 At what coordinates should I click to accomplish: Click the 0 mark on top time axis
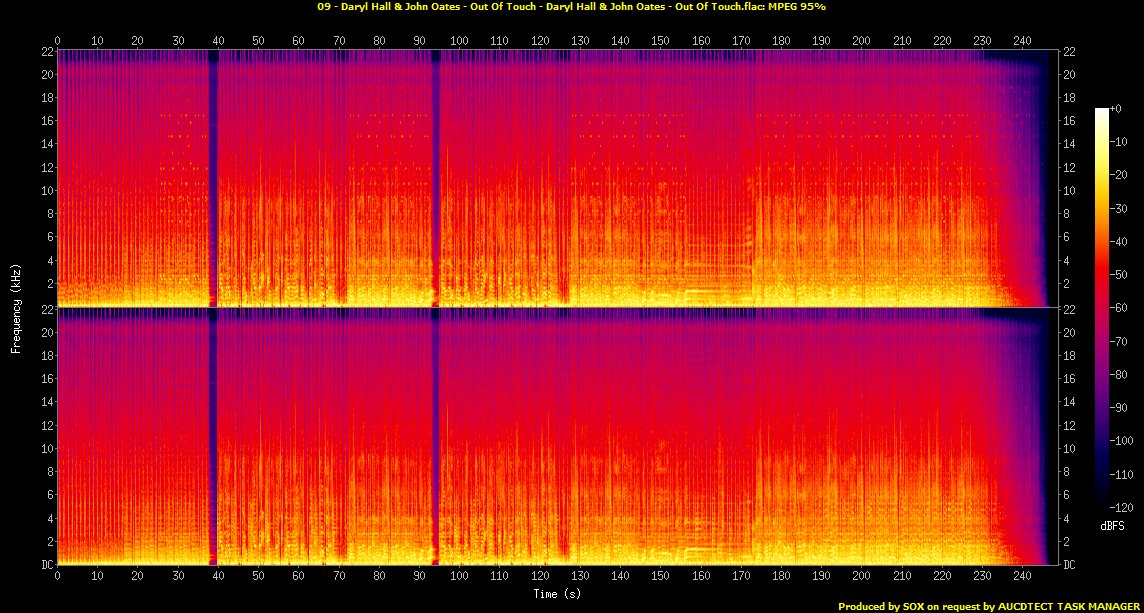pos(57,41)
